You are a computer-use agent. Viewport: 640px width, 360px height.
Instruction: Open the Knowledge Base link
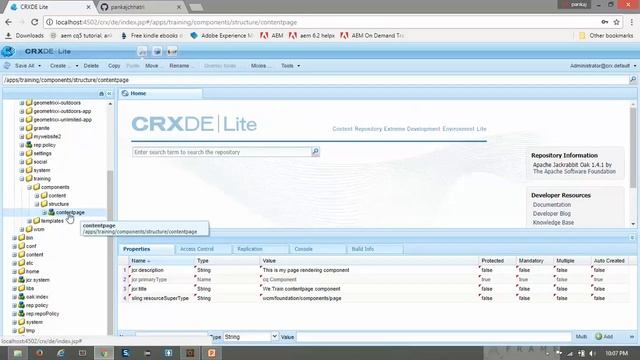[553, 222]
